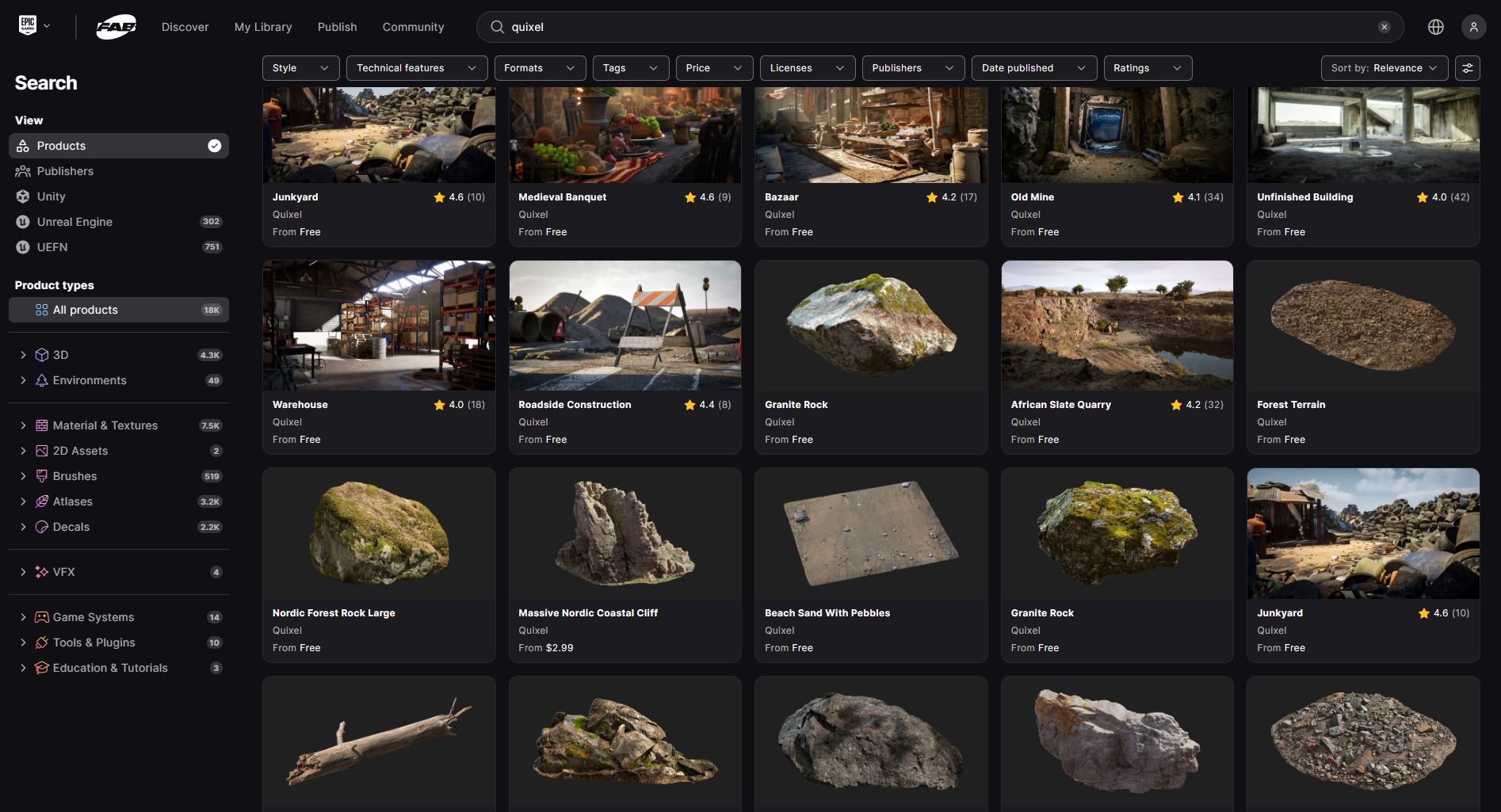1501x812 pixels.
Task: Expand the Atlases category chevron
Action: coord(23,501)
